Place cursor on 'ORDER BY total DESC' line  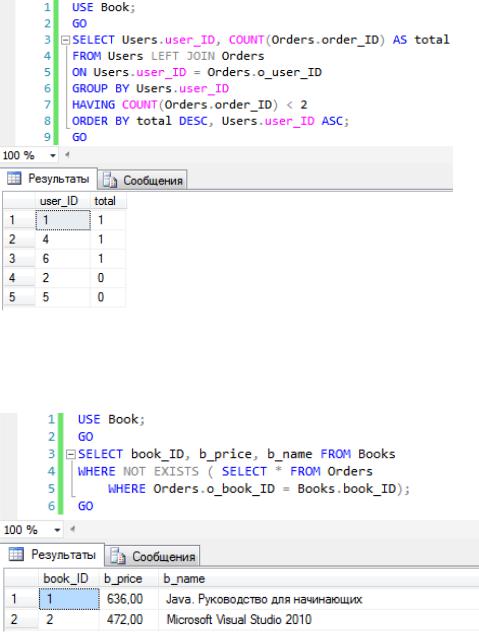click(x=210, y=121)
